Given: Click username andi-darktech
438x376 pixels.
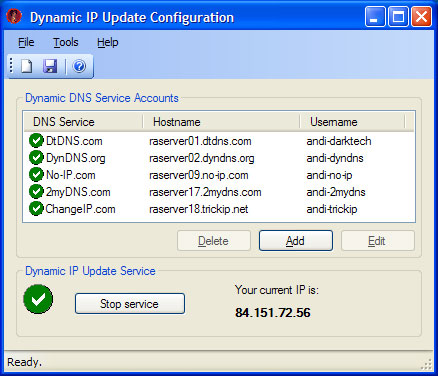Looking at the screenshot, I should (339, 141).
